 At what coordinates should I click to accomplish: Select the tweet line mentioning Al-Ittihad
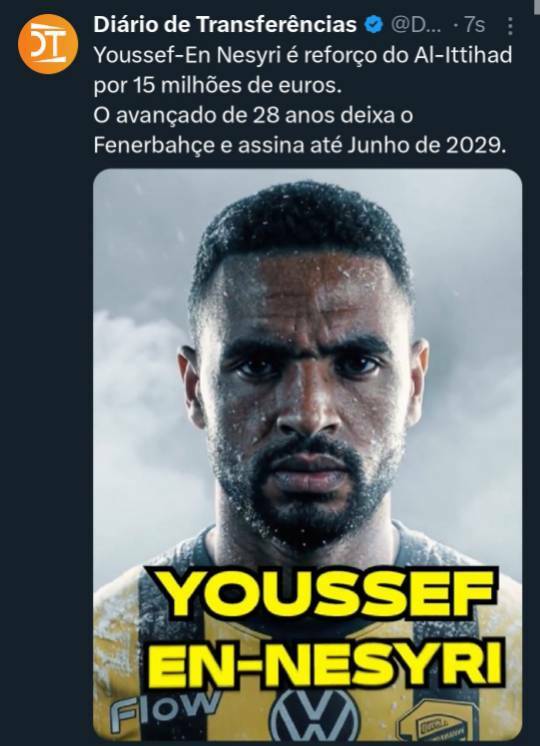tap(303, 56)
